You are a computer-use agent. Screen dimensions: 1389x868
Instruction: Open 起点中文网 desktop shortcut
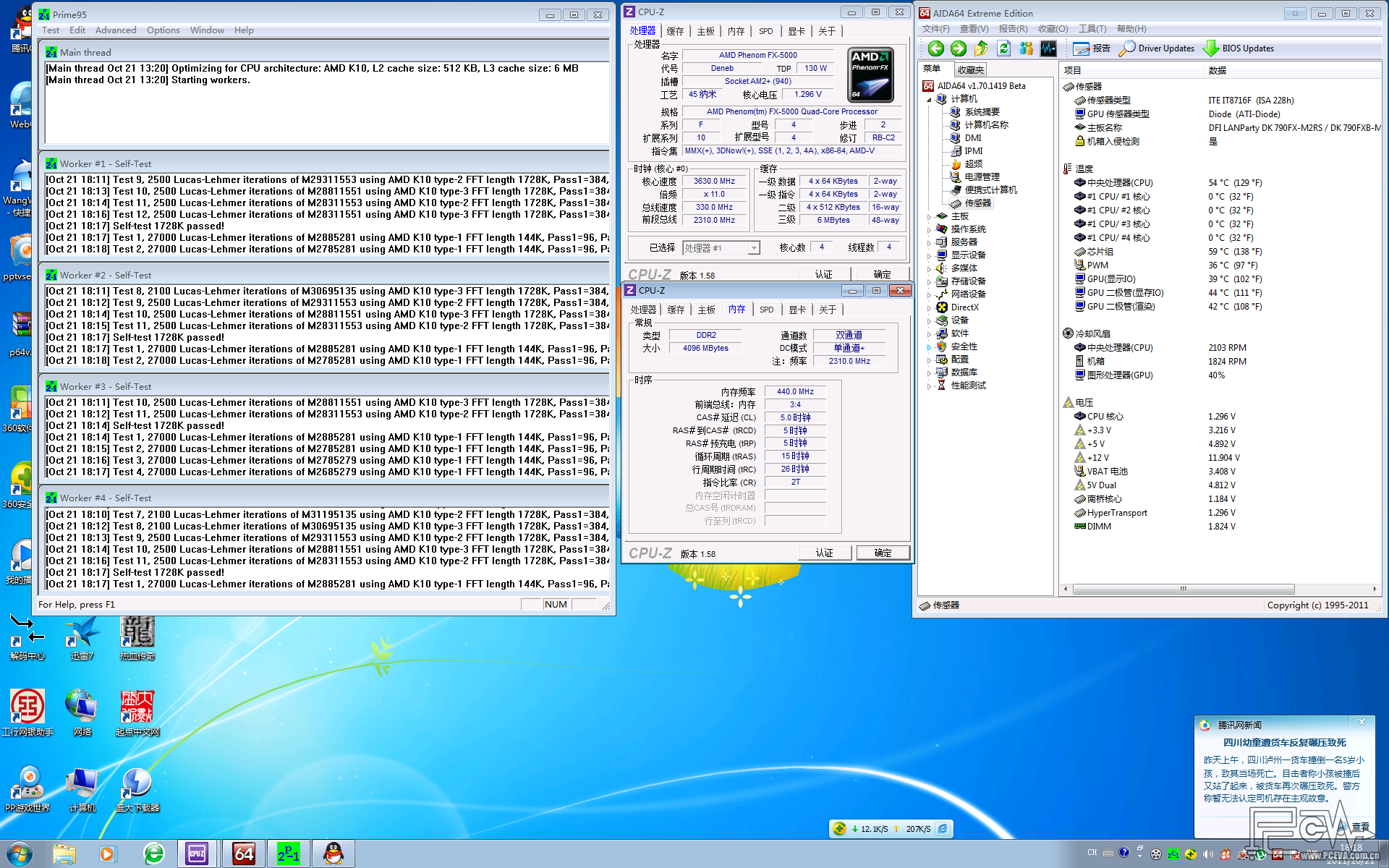tap(137, 713)
